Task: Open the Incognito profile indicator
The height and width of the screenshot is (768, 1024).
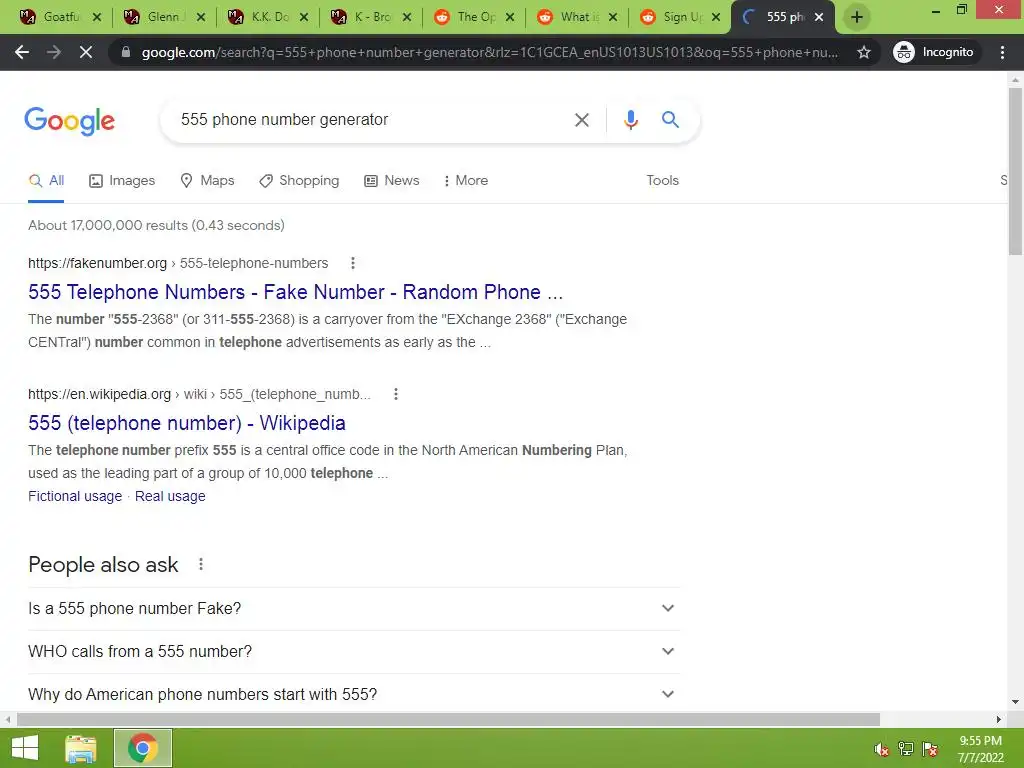Action: point(934,52)
